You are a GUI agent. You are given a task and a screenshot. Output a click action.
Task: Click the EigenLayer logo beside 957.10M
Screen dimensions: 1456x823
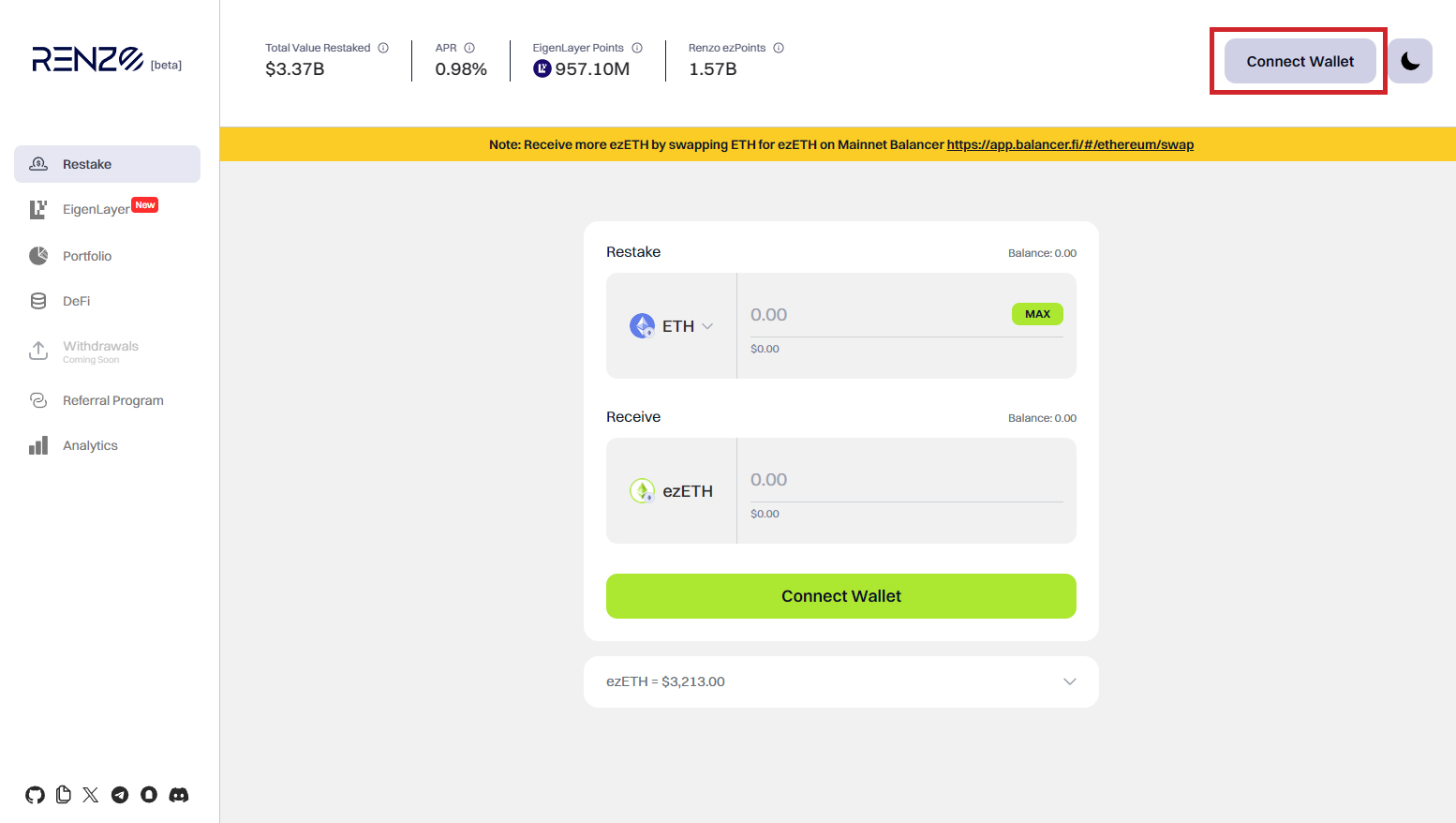pyautogui.click(x=542, y=68)
